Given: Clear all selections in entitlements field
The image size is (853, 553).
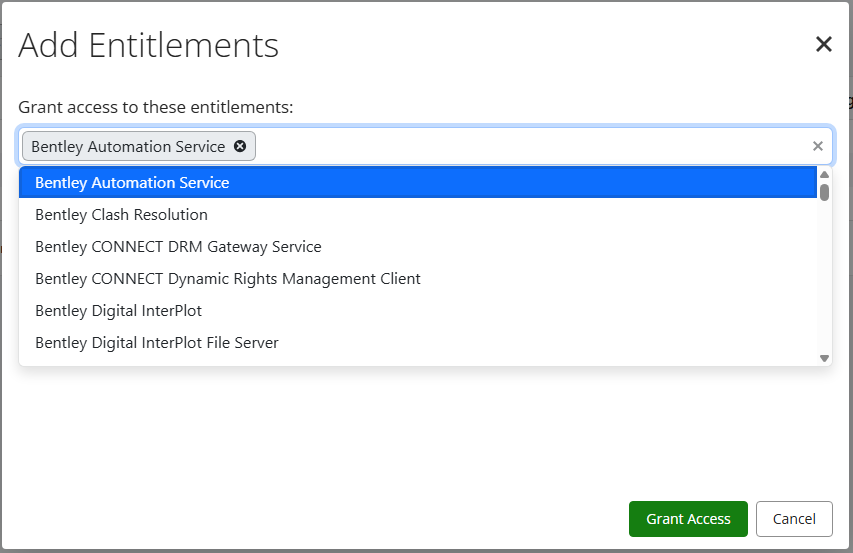Looking at the screenshot, I should tap(817, 146).
